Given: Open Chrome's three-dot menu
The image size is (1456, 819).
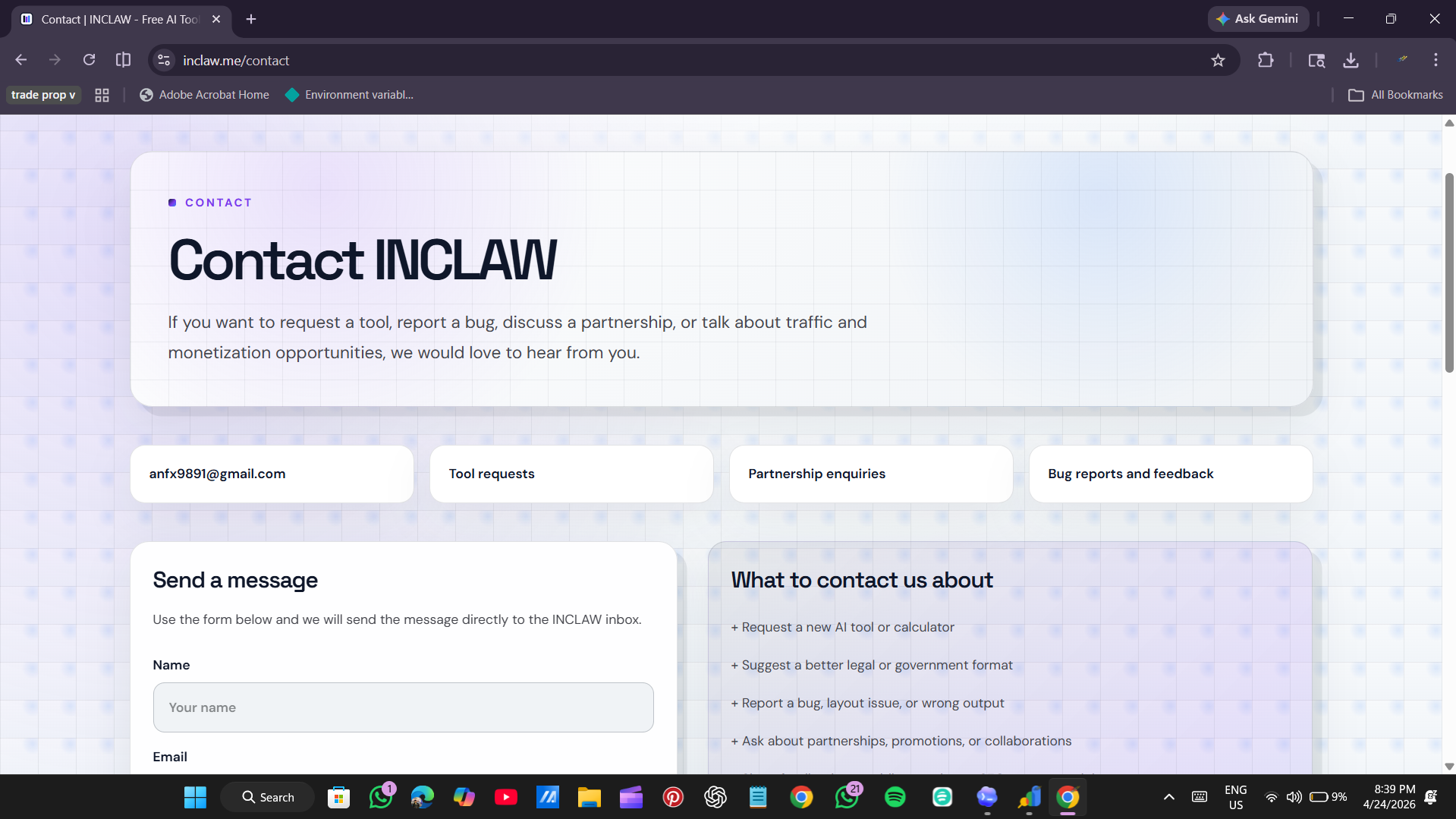Looking at the screenshot, I should (1436, 60).
